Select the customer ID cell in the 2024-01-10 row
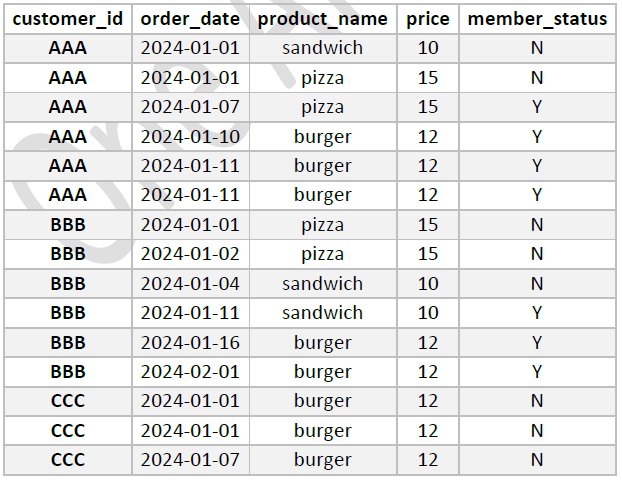 (x=67, y=136)
